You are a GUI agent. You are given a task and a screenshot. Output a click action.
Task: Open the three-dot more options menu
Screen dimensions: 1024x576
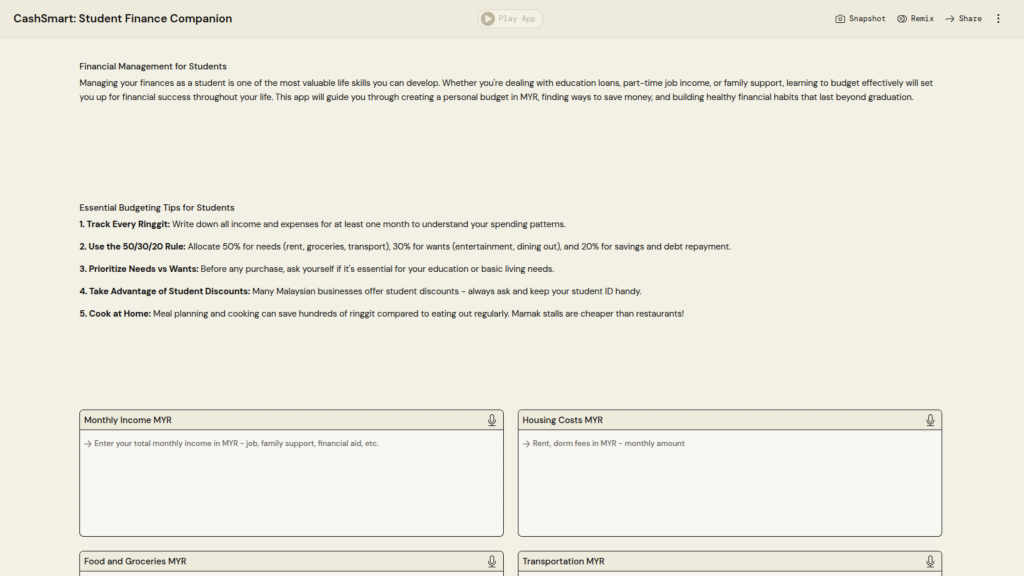click(998, 19)
